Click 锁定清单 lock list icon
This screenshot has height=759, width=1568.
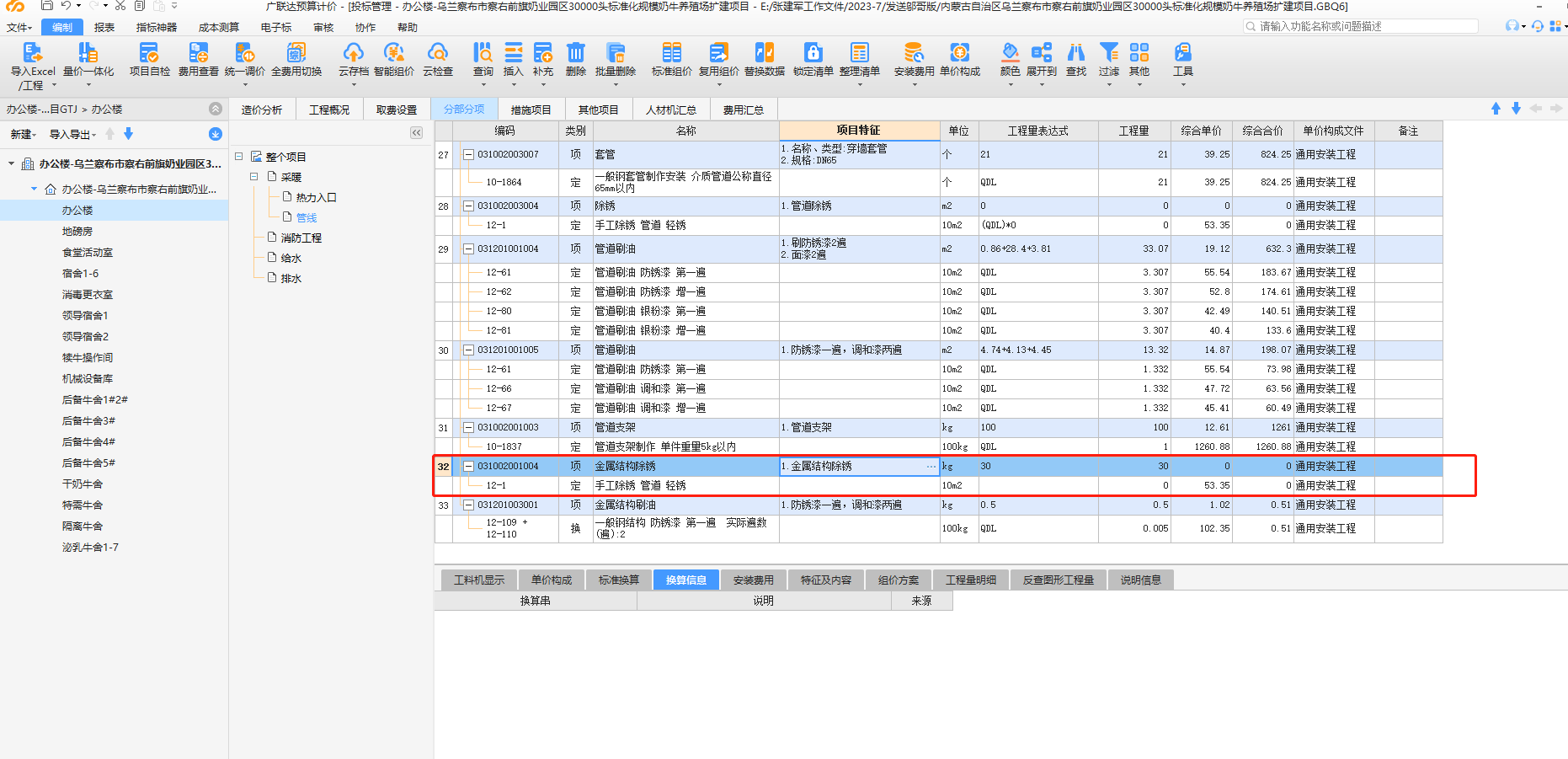click(x=813, y=52)
